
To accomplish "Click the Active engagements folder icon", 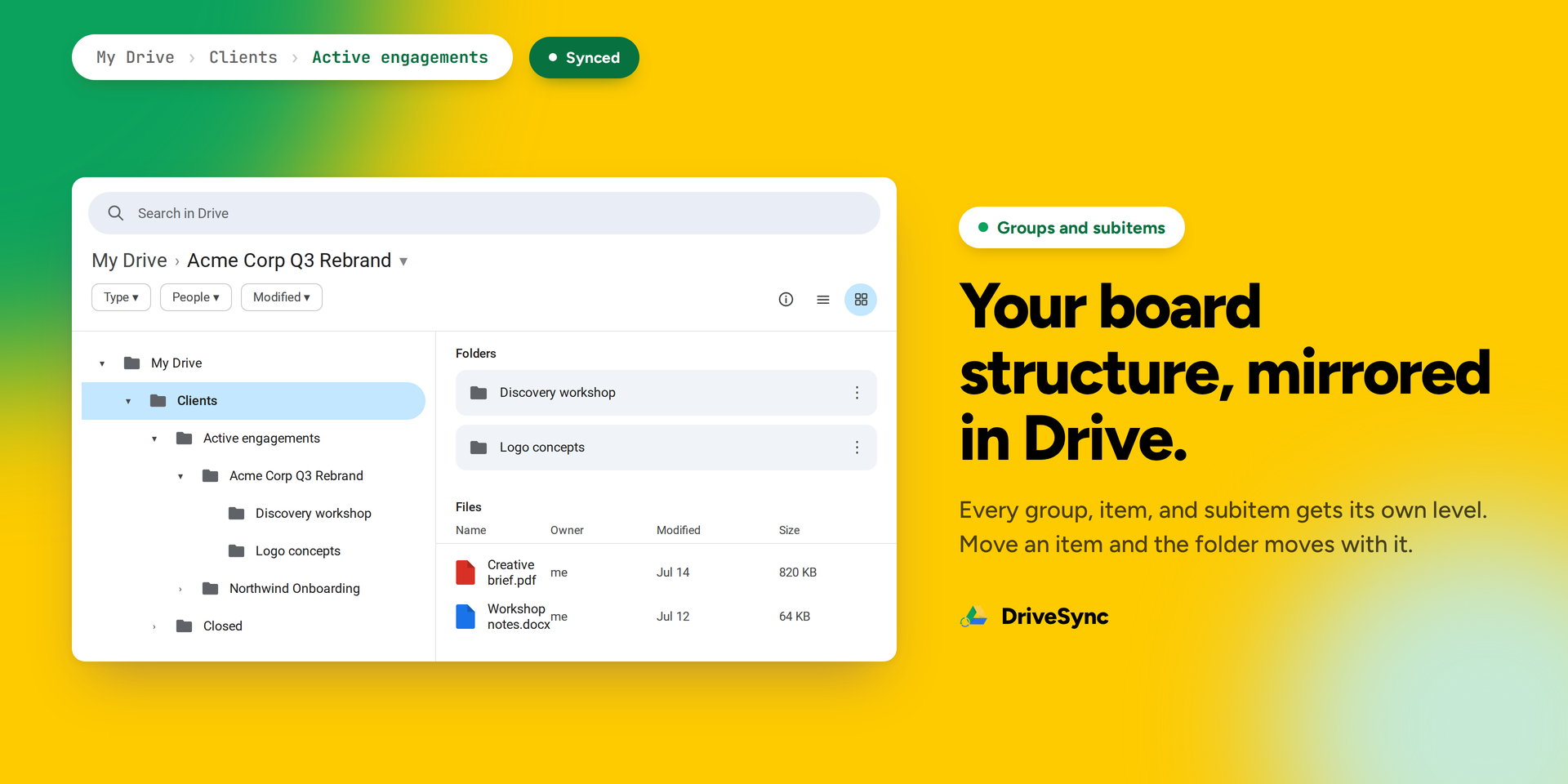I will 184,438.
